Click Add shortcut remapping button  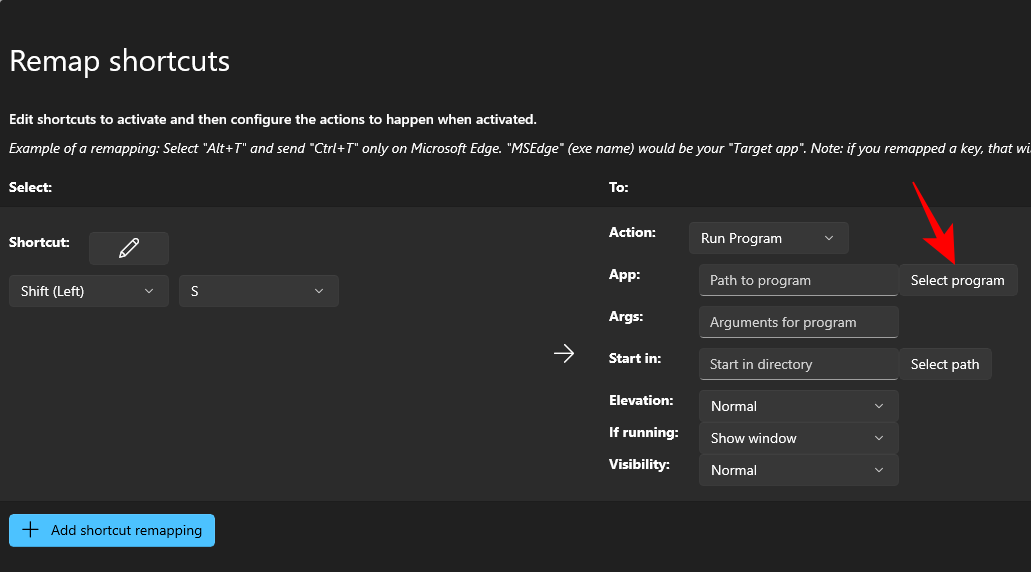[112, 530]
